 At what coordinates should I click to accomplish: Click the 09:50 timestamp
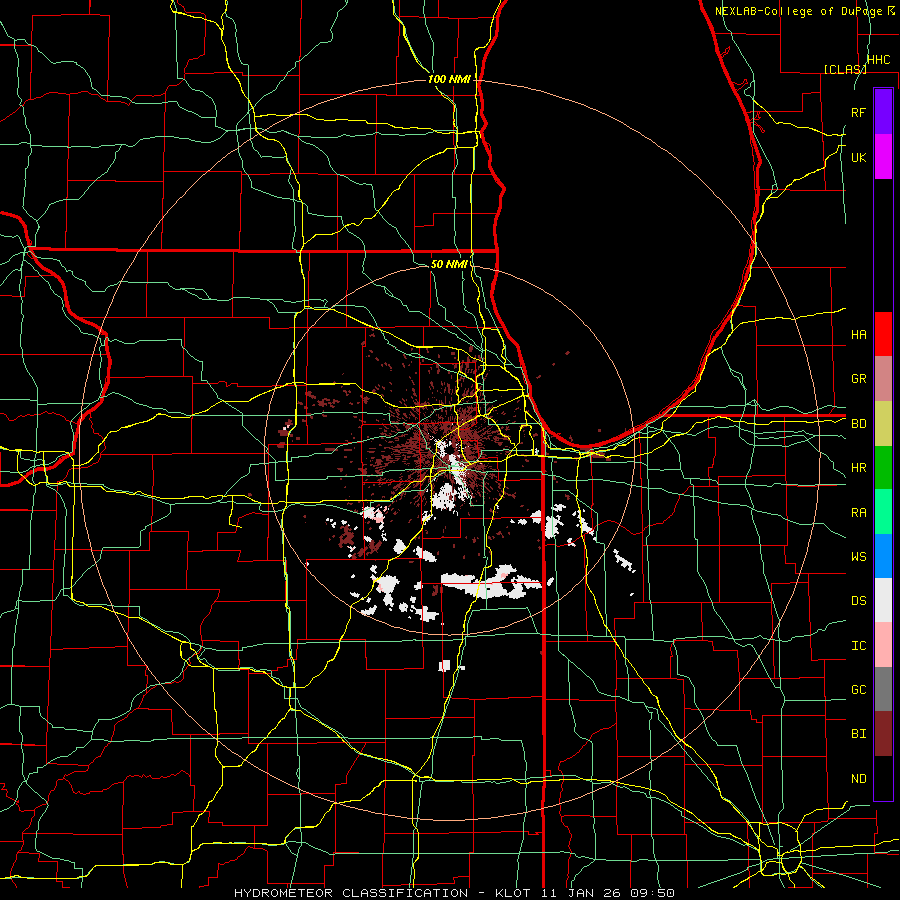click(x=651, y=893)
